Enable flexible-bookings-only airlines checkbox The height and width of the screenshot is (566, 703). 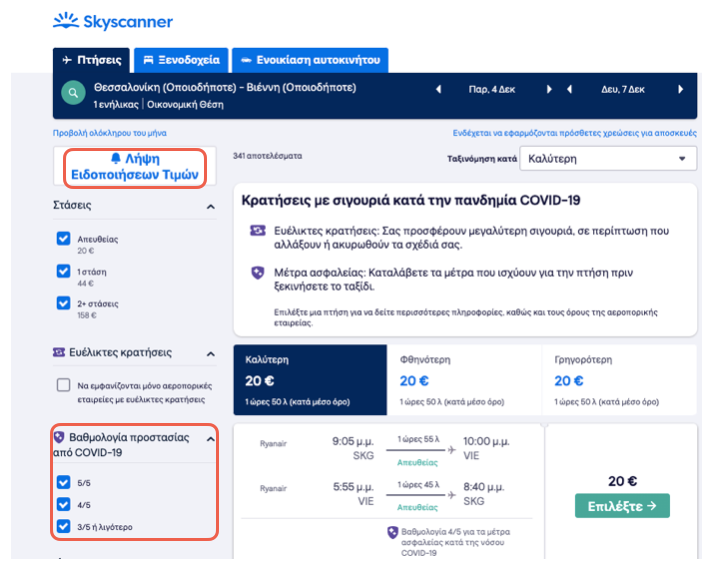point(64,385)
